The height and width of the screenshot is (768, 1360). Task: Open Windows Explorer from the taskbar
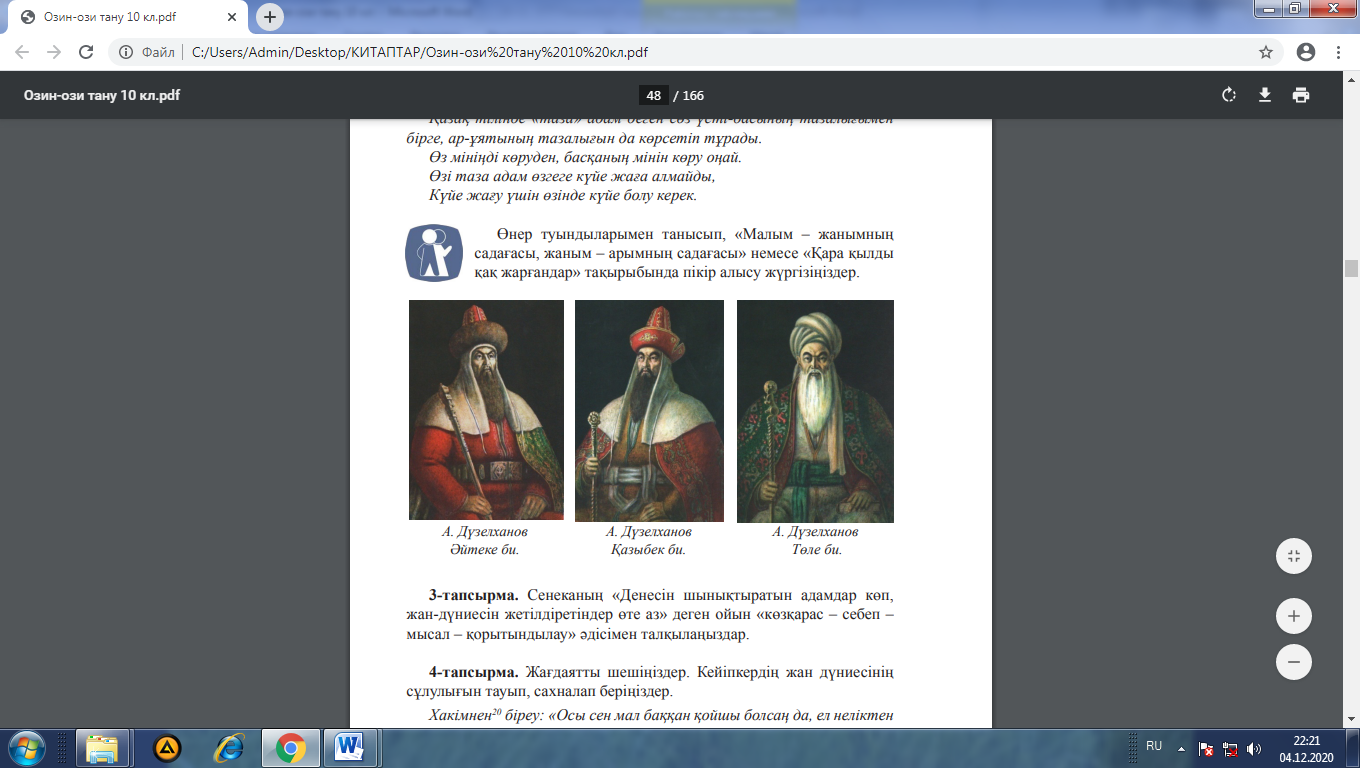(x=102, y=747)
